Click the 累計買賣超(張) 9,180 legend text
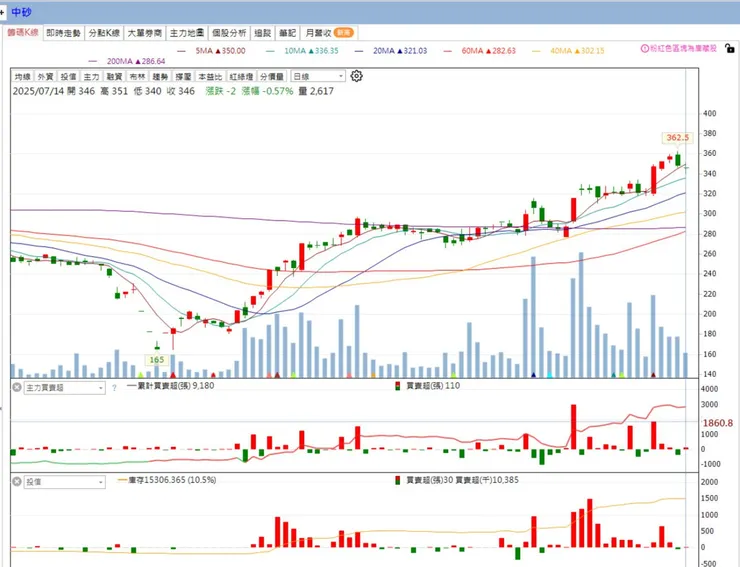This screenshot has height=567, width=740. pyautogui.click(x=175, y=386)
